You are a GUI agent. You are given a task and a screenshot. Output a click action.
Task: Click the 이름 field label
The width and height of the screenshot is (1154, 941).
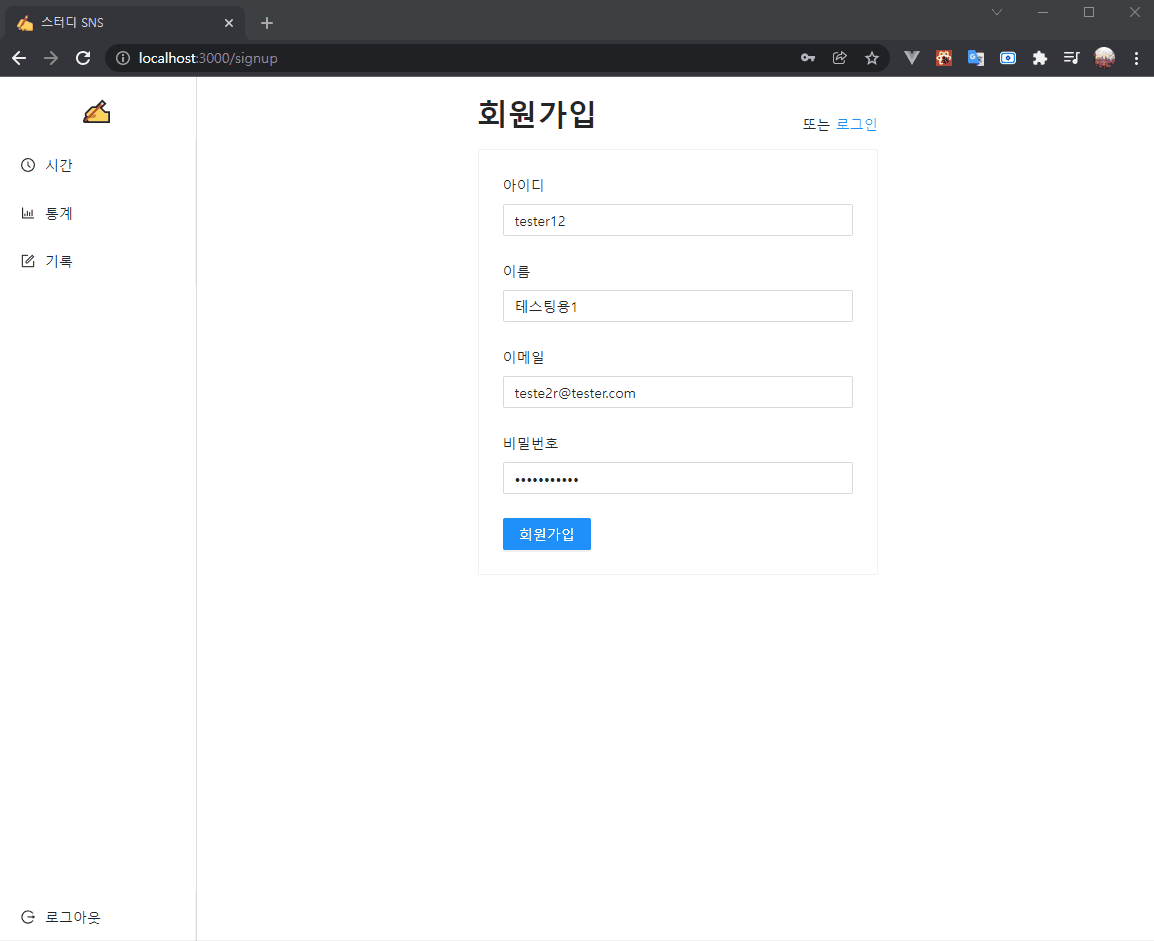pos(517,271)
